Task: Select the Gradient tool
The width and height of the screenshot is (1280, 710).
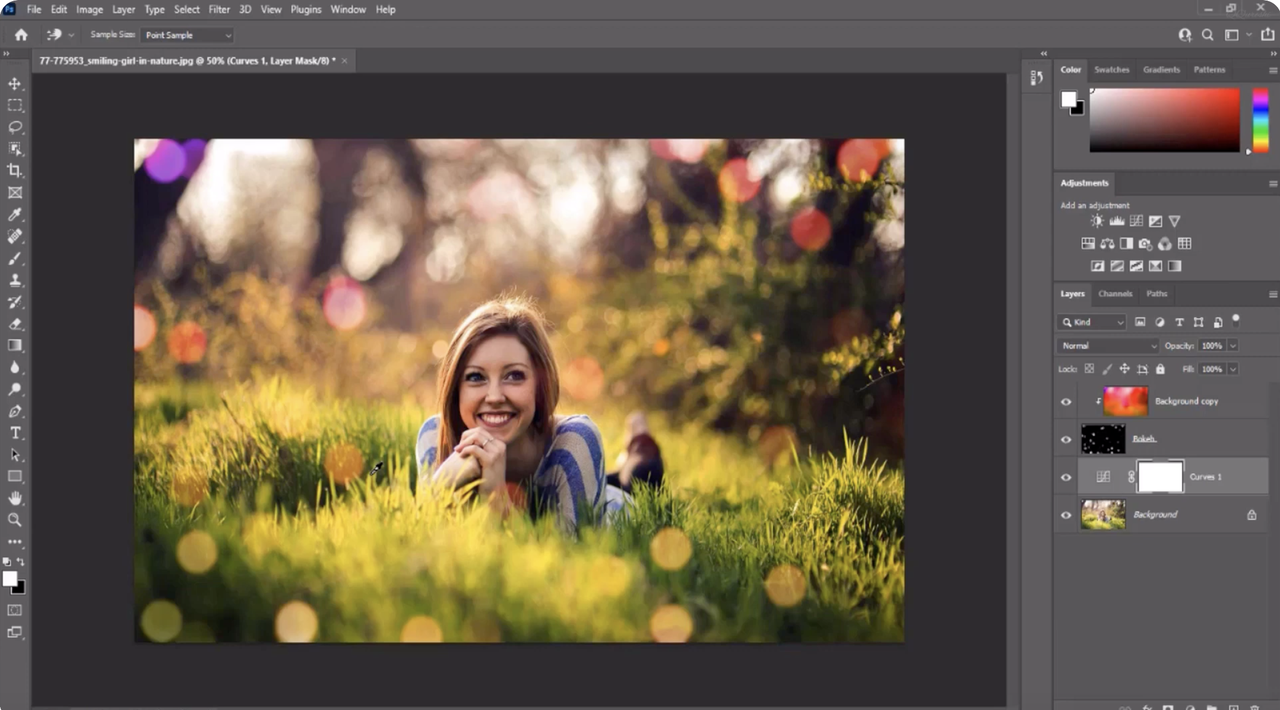Action: coord(15,345)
